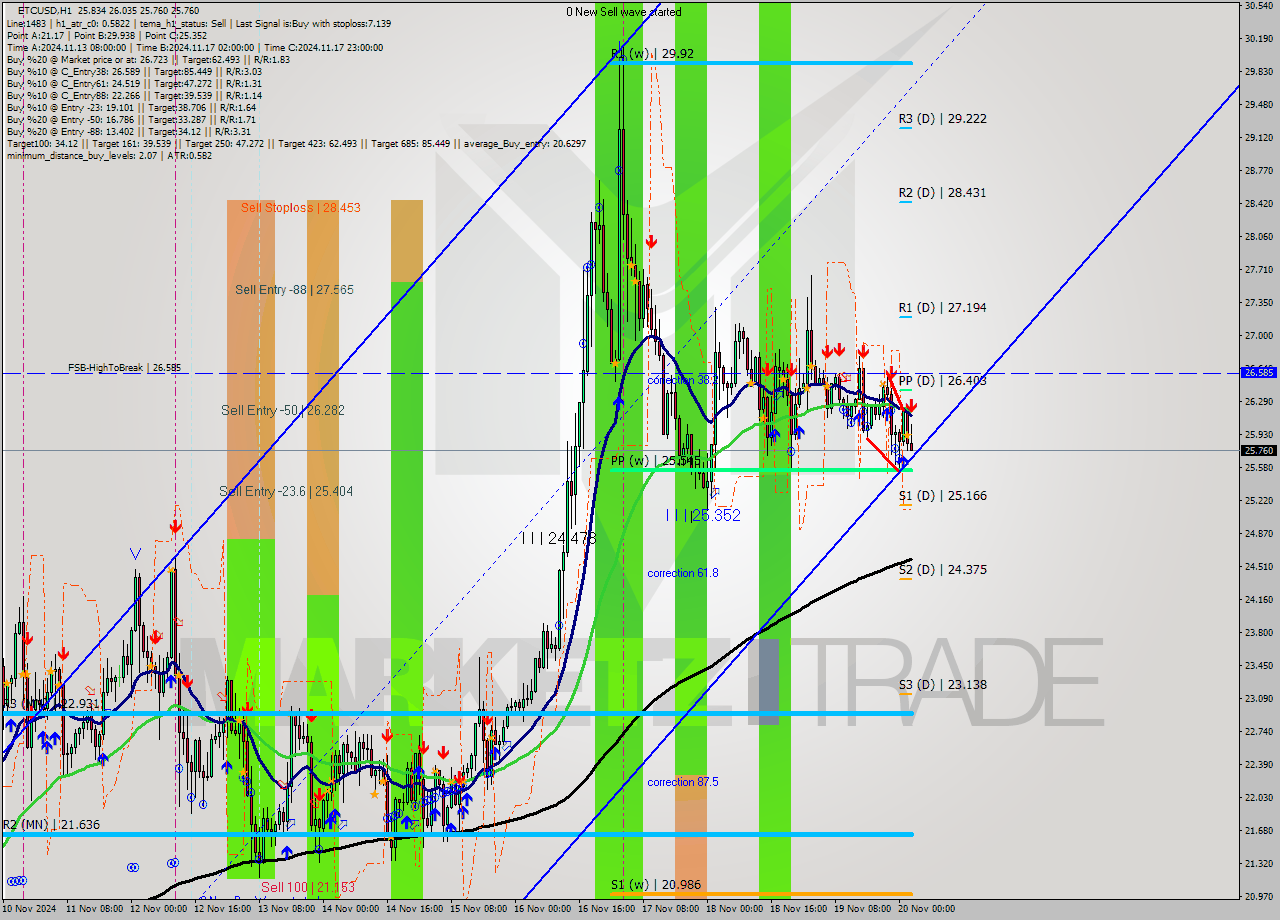This screenshot has height=920, width=1280.
Task: Select the '16 Nov 16:00' time axis label
Action: coord(607,910)
